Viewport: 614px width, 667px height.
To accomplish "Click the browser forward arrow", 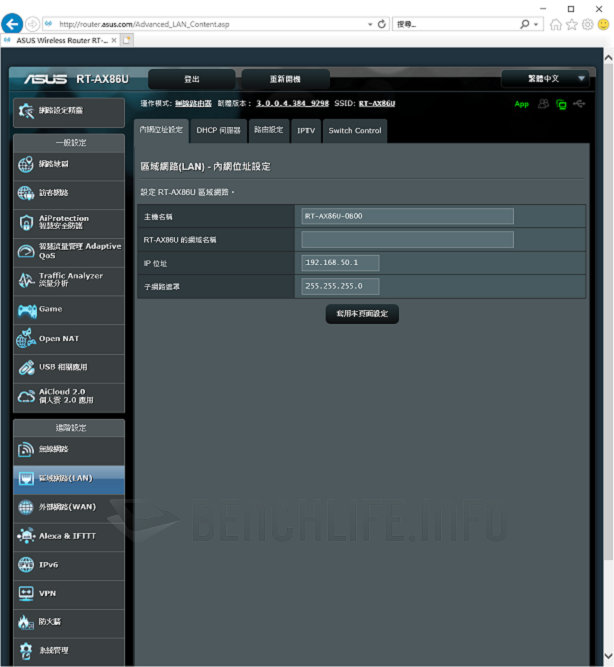I will click(x=32, y=24).
